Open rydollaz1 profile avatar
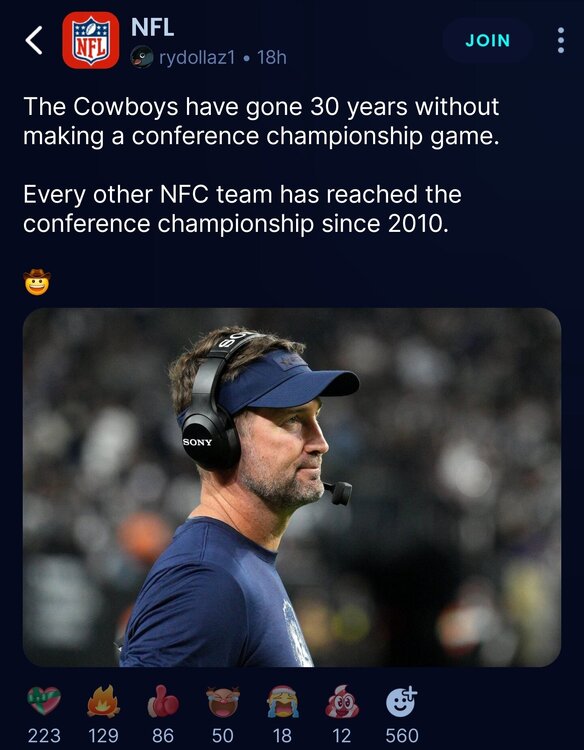 142,57
